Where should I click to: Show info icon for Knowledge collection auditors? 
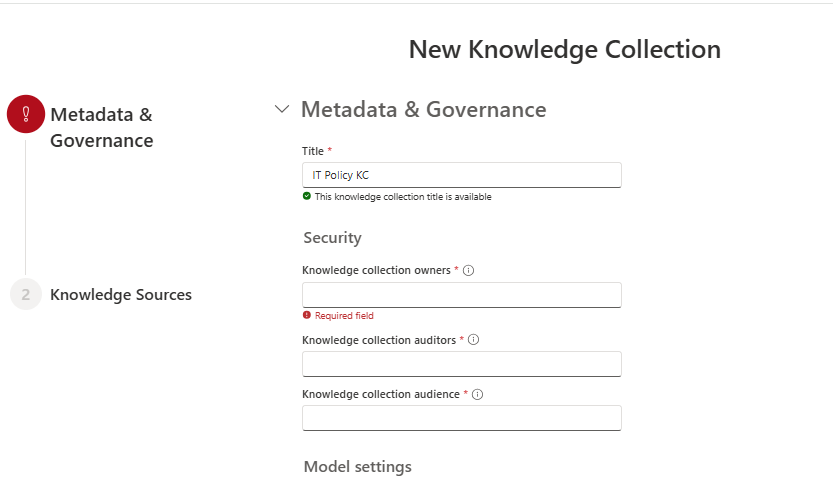tap(473, 339)
